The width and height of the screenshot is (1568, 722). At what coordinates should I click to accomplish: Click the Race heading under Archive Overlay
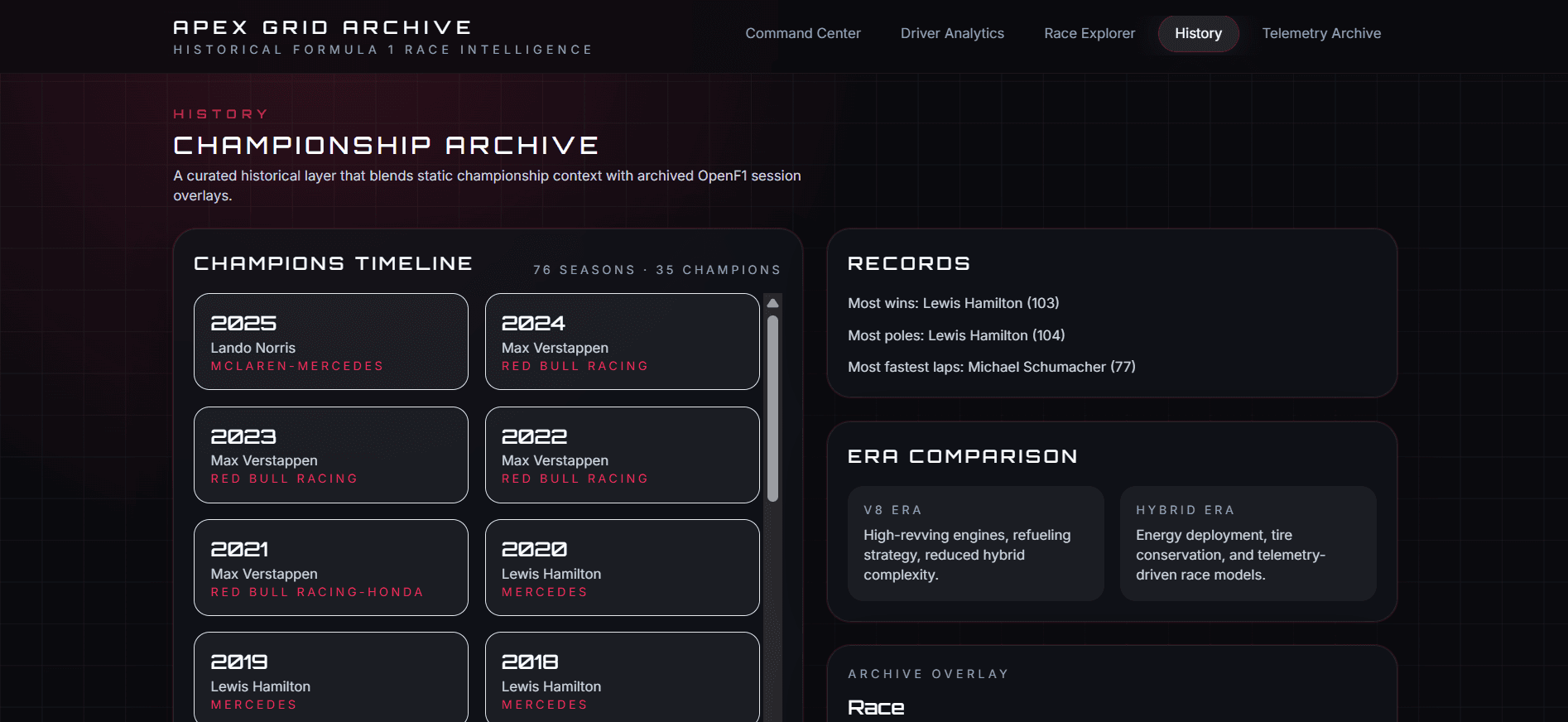pos(876,707)
